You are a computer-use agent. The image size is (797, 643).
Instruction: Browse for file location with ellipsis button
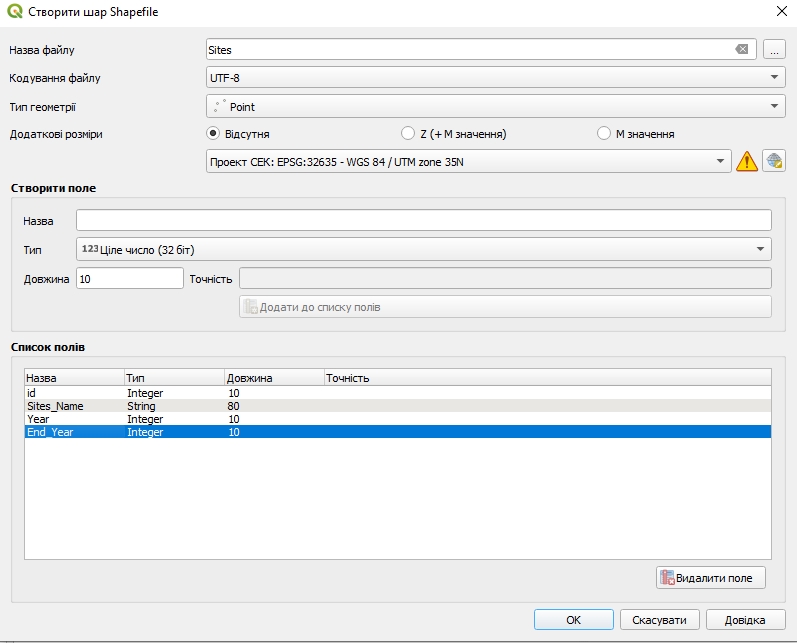pos(773,49)
